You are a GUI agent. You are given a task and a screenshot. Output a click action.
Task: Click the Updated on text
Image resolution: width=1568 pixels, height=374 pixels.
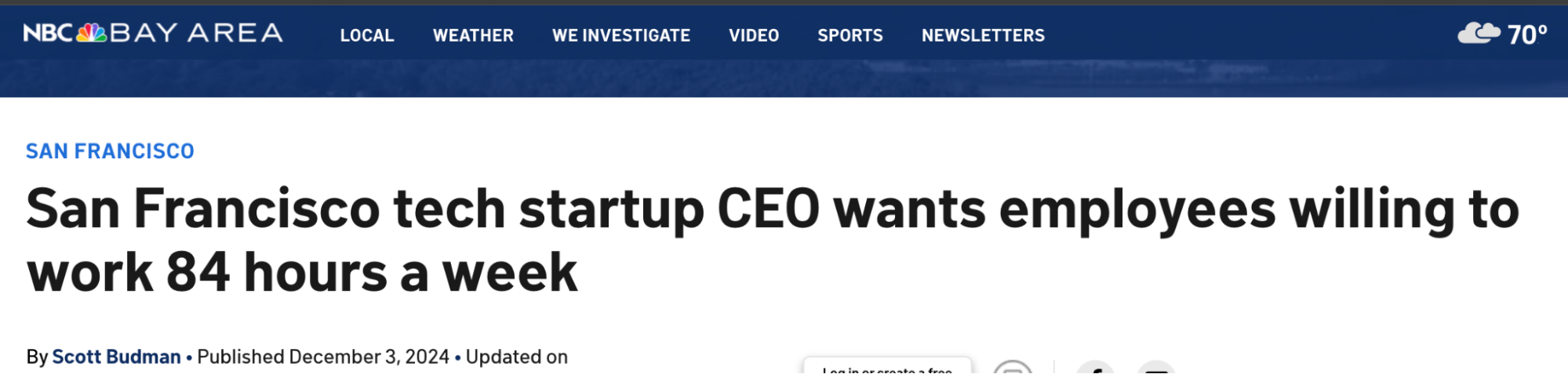[x=517, y=357]
